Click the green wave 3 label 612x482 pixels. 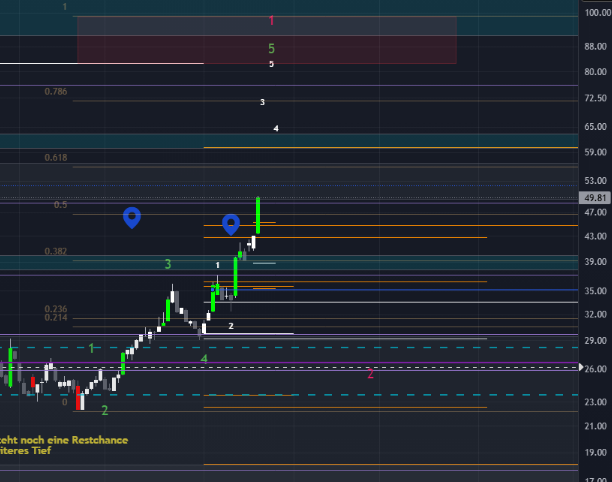pos(168,264)
